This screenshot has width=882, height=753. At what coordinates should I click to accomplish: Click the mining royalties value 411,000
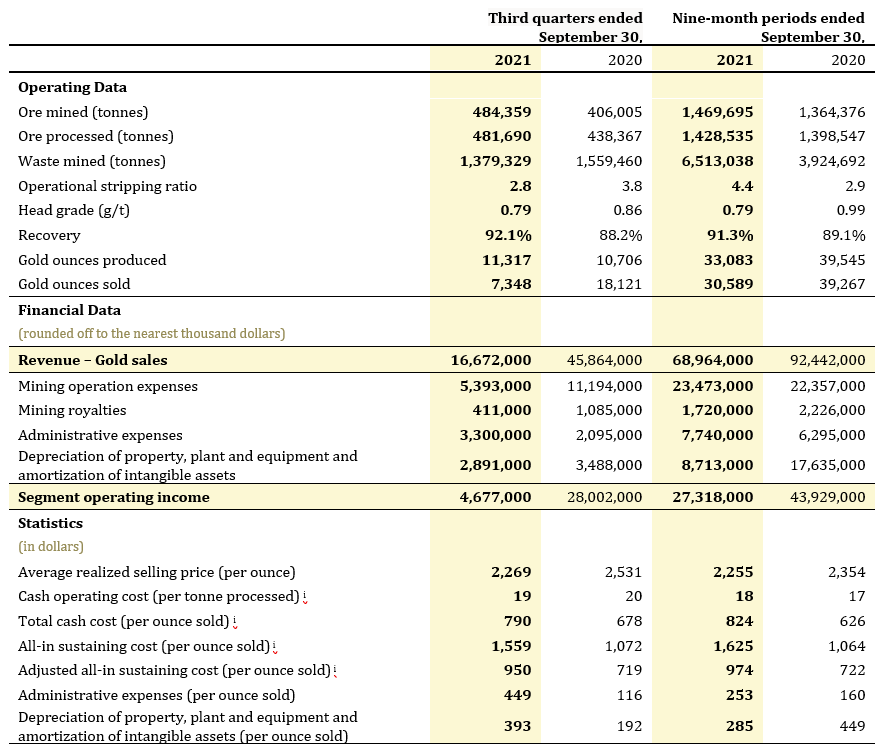pos(502,411)
